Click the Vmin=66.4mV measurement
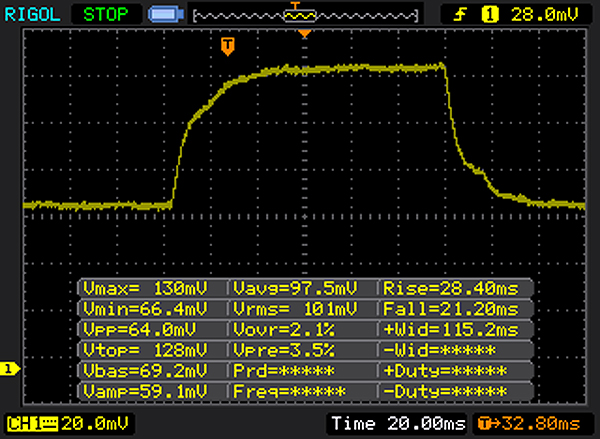The width and height of the screenshot is (600, 439). (145, 309)
